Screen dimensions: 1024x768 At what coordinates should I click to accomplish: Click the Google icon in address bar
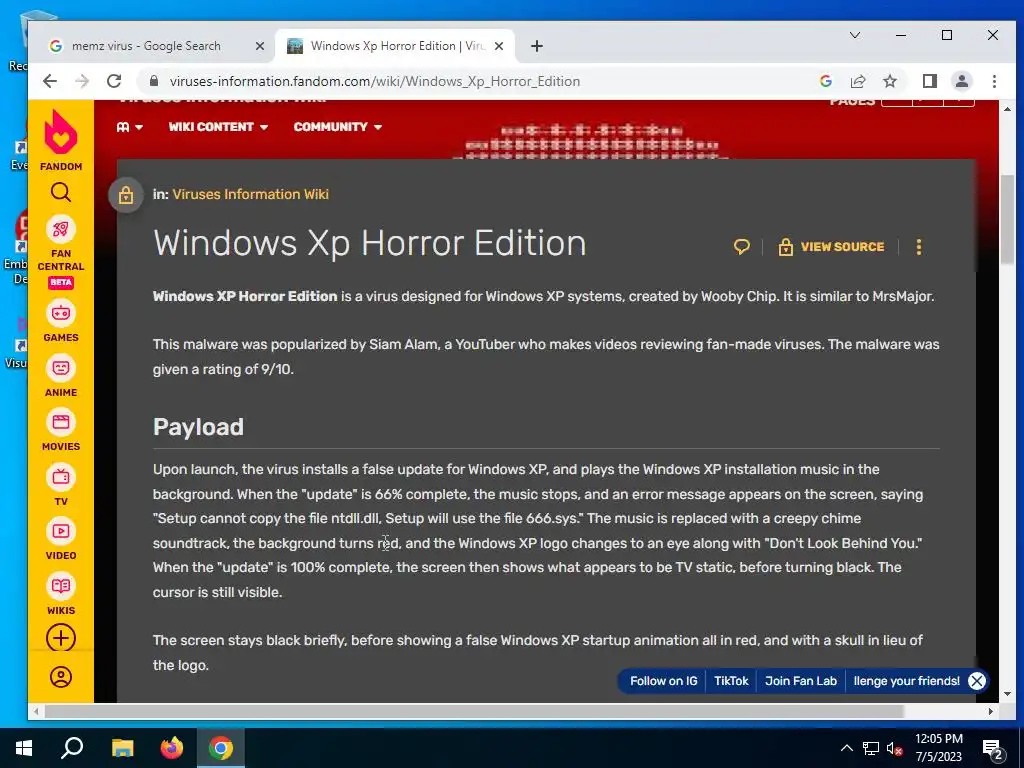pos(826,81)
